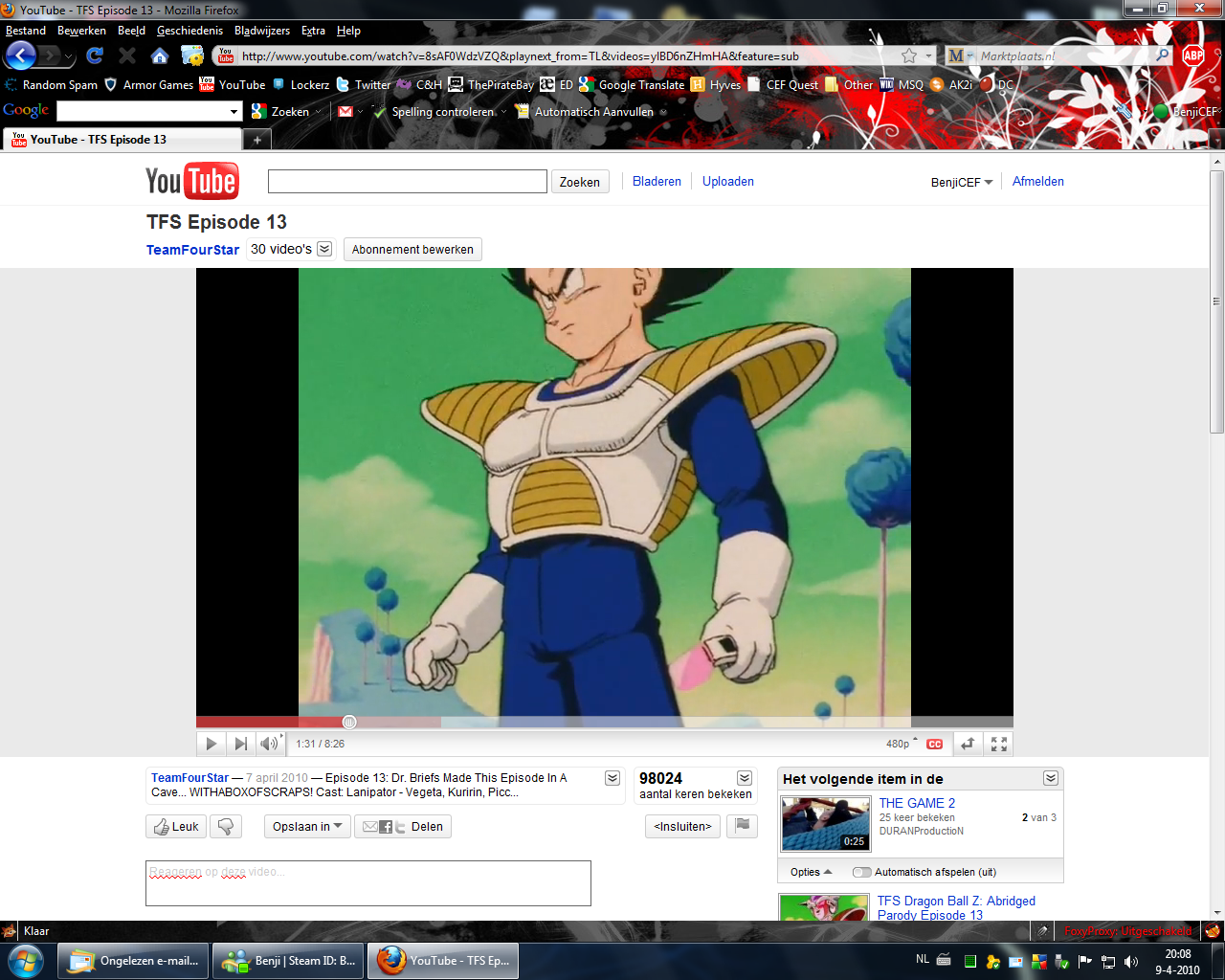Image resolution: width=1225 pixels, height=980 pixels.
Task: Click the video play button
Action: click(211, 744)
